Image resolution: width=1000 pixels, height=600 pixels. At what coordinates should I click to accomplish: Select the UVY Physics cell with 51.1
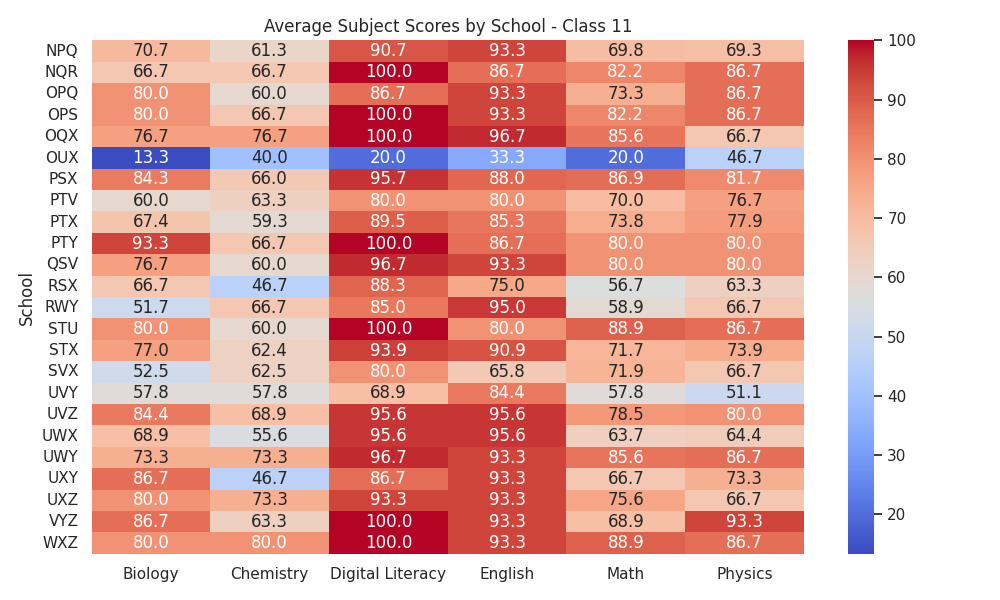[x=744, y=393]
